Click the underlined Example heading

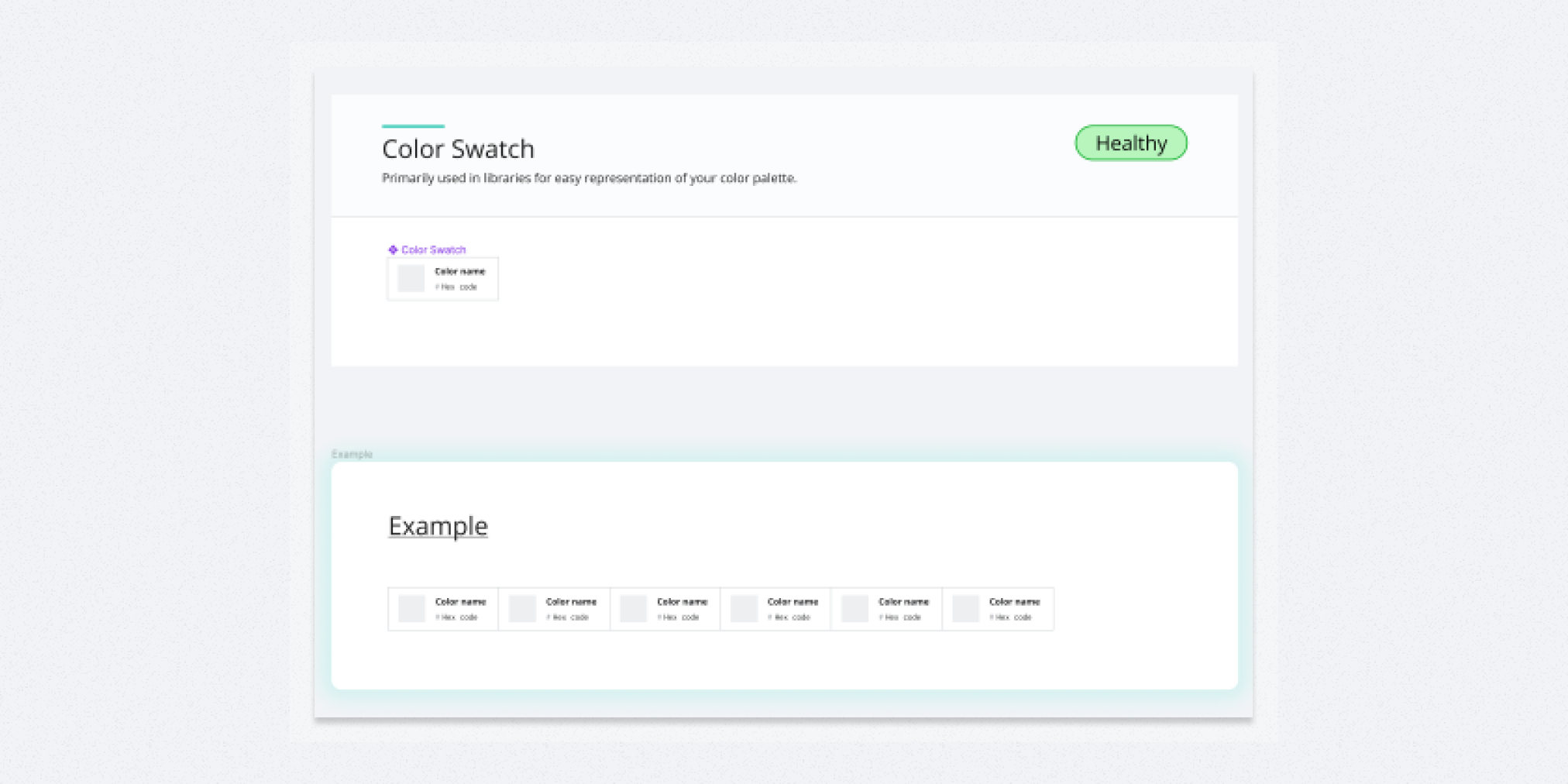(x=438, y=525)
